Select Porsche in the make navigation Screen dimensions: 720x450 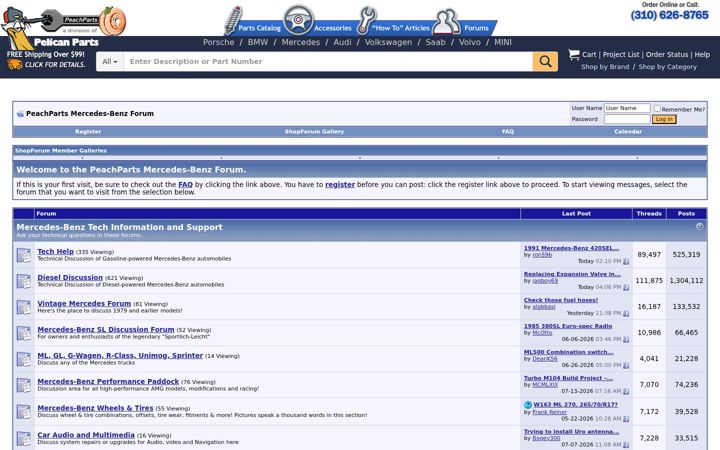tap(219, 42)
